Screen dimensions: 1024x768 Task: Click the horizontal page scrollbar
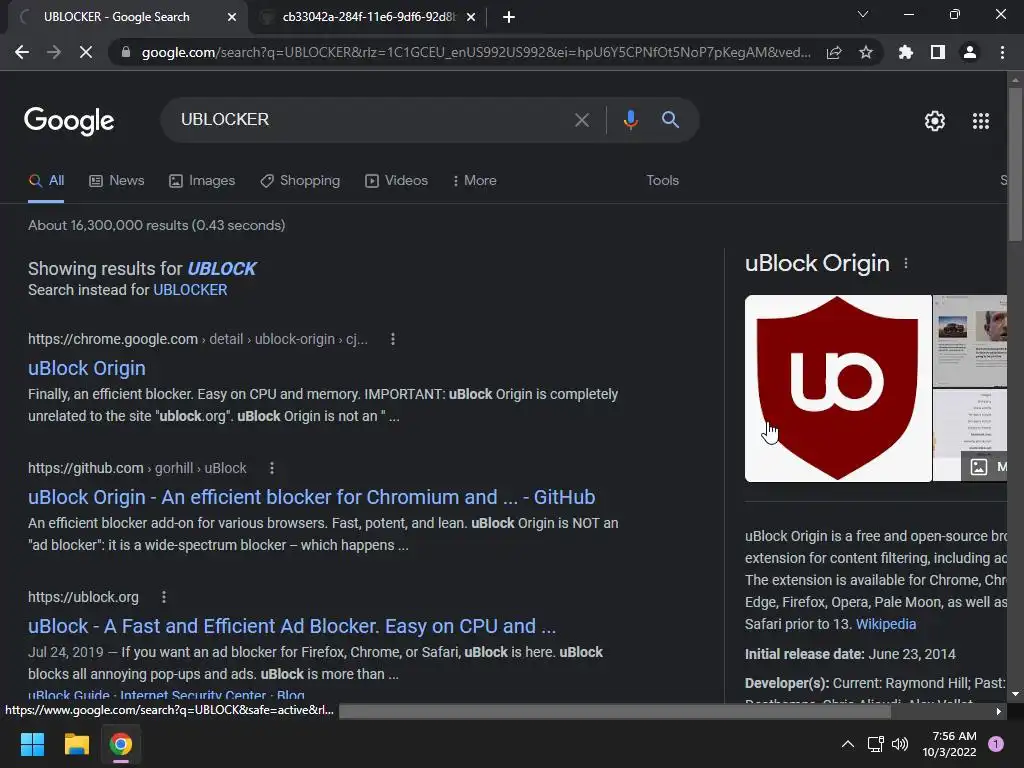point(615,712)
